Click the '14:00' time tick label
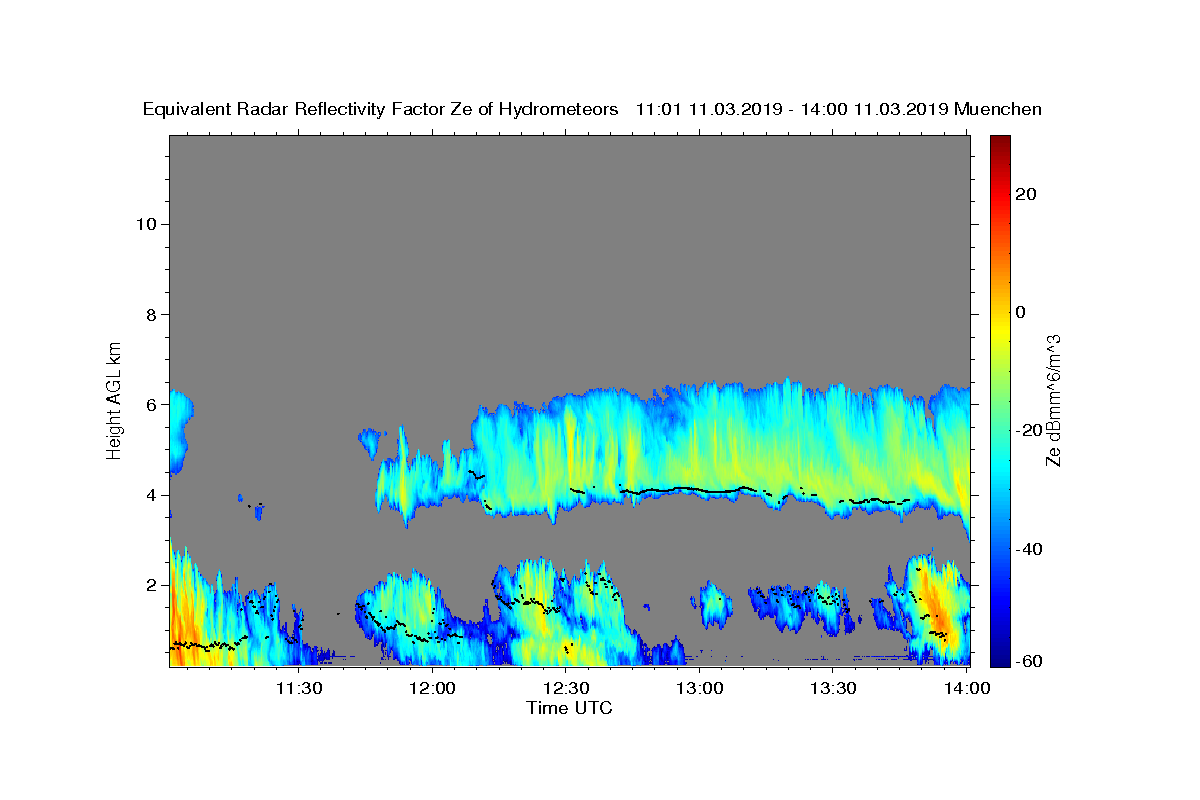This screenshot has width=1200, height=800. pyautogui.click(x=967, y=688)
